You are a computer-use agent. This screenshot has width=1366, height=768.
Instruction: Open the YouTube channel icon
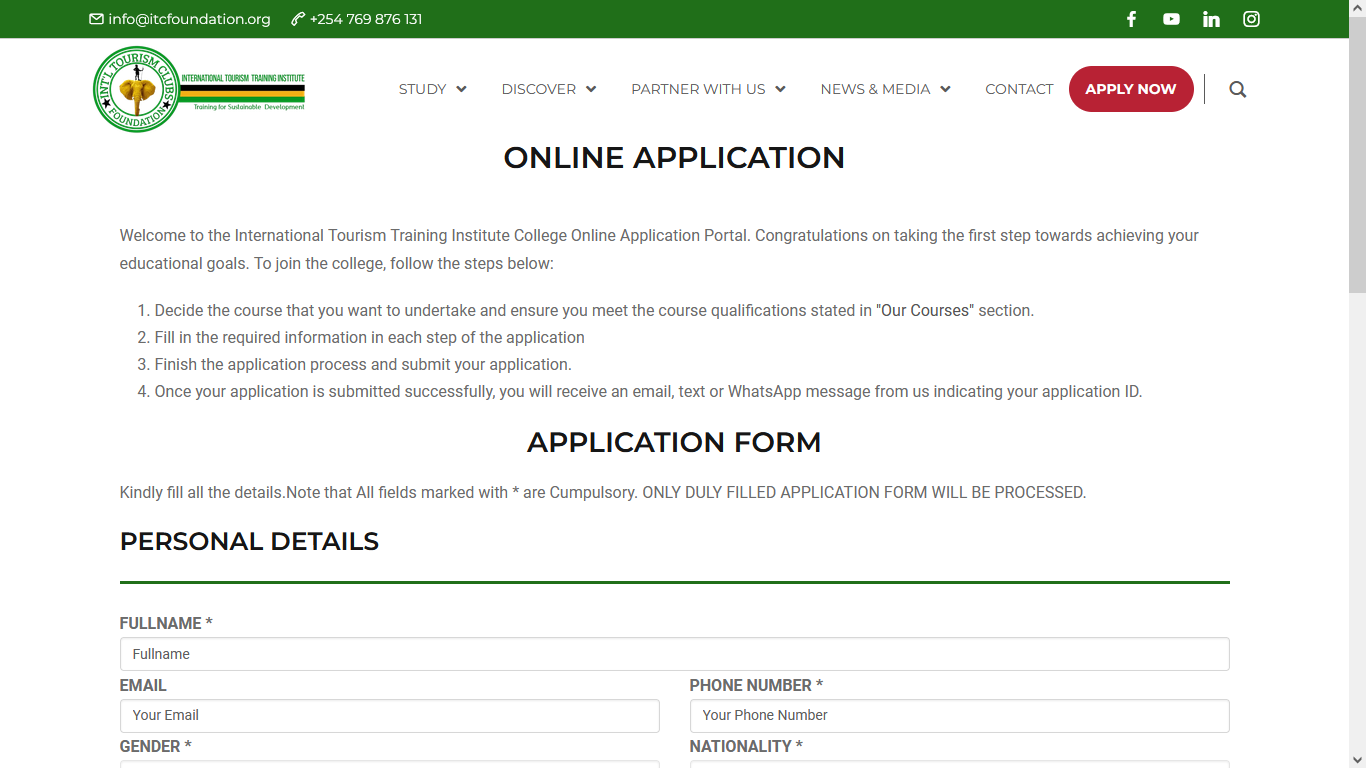[1171, 19]
